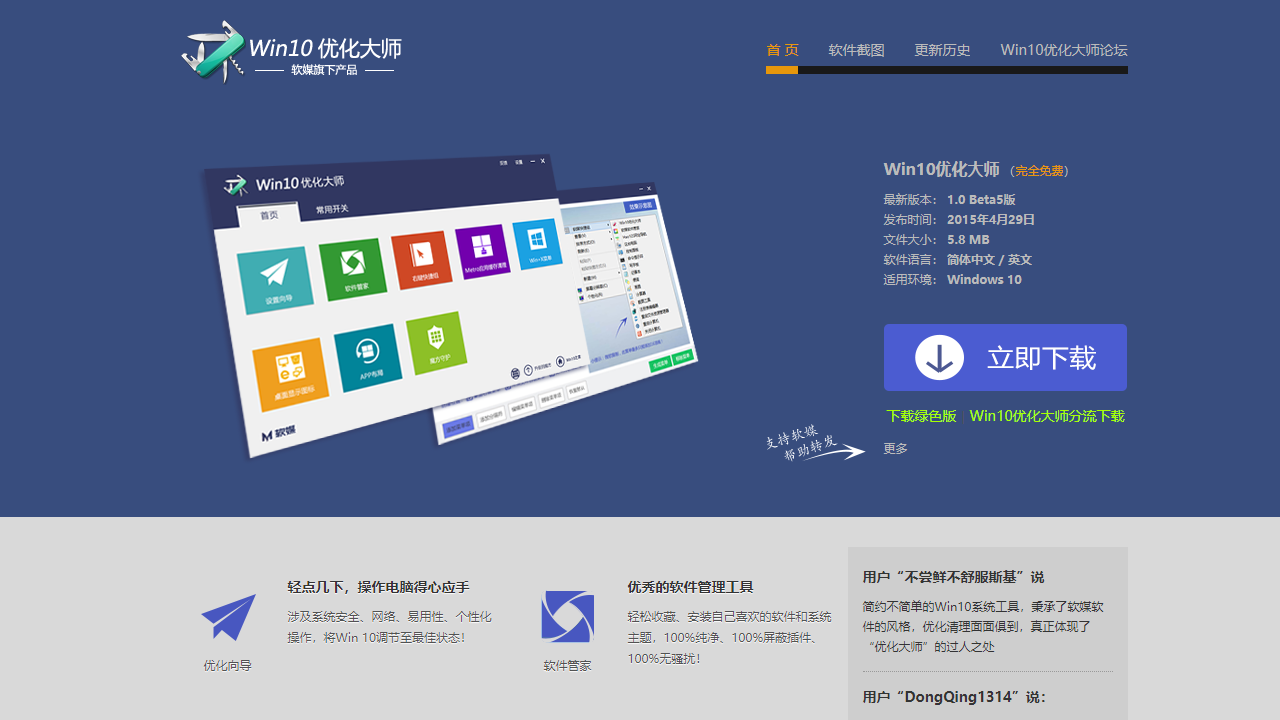Switch to the 软件截图 navigation tab
Image resolution: width=1280 pixels, height=720 pixels.
856,49
